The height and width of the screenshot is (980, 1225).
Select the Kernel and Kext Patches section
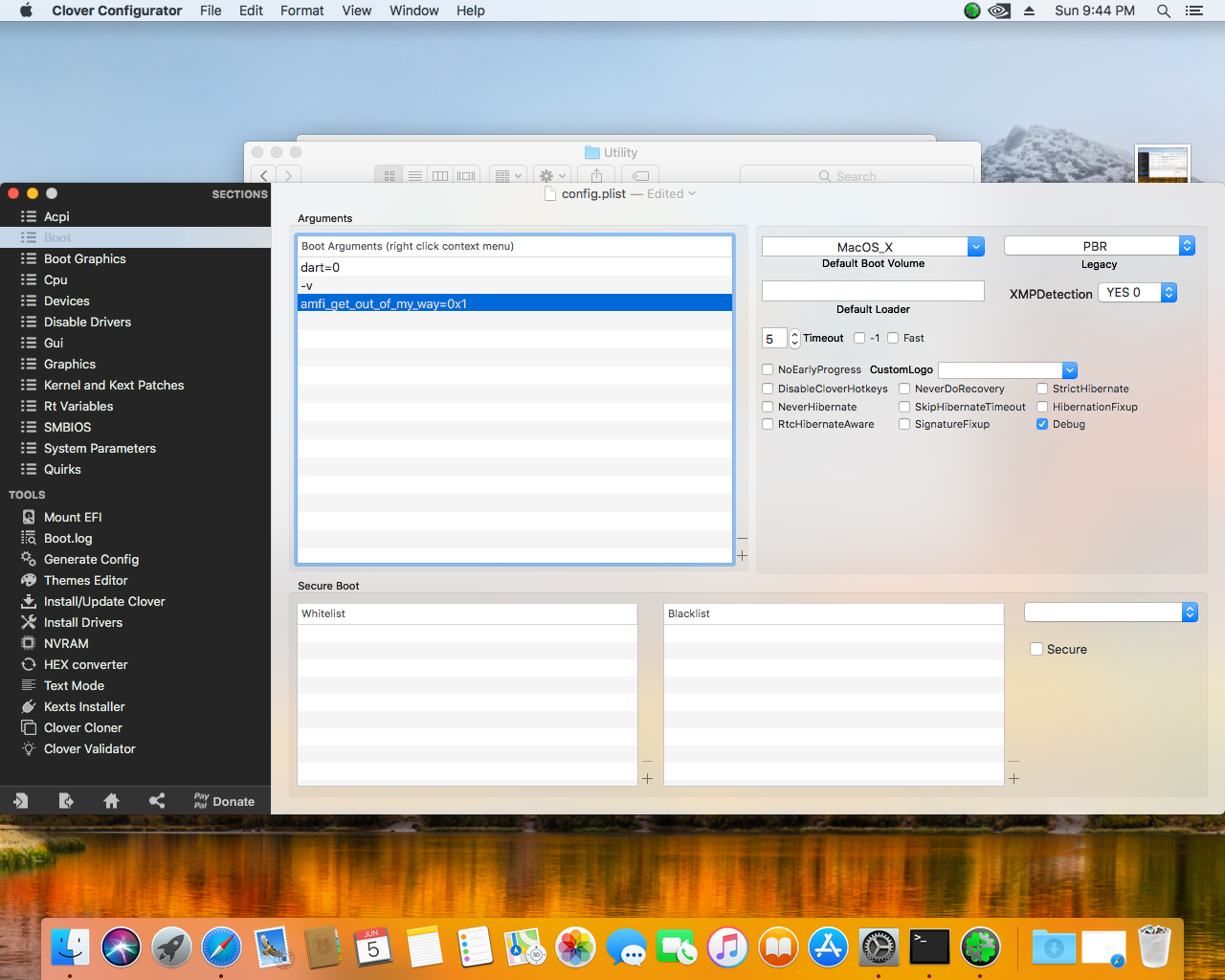(x=113, y=385)
